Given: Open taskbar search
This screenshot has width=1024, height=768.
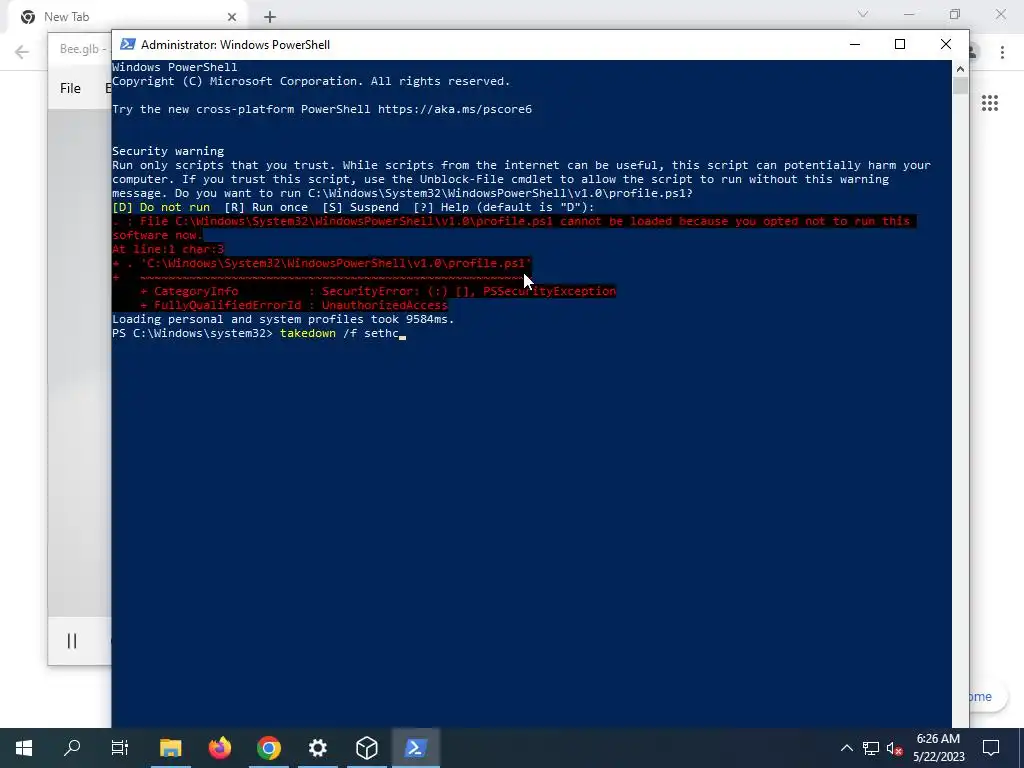Looking at the screenshot, I should 72,748.
